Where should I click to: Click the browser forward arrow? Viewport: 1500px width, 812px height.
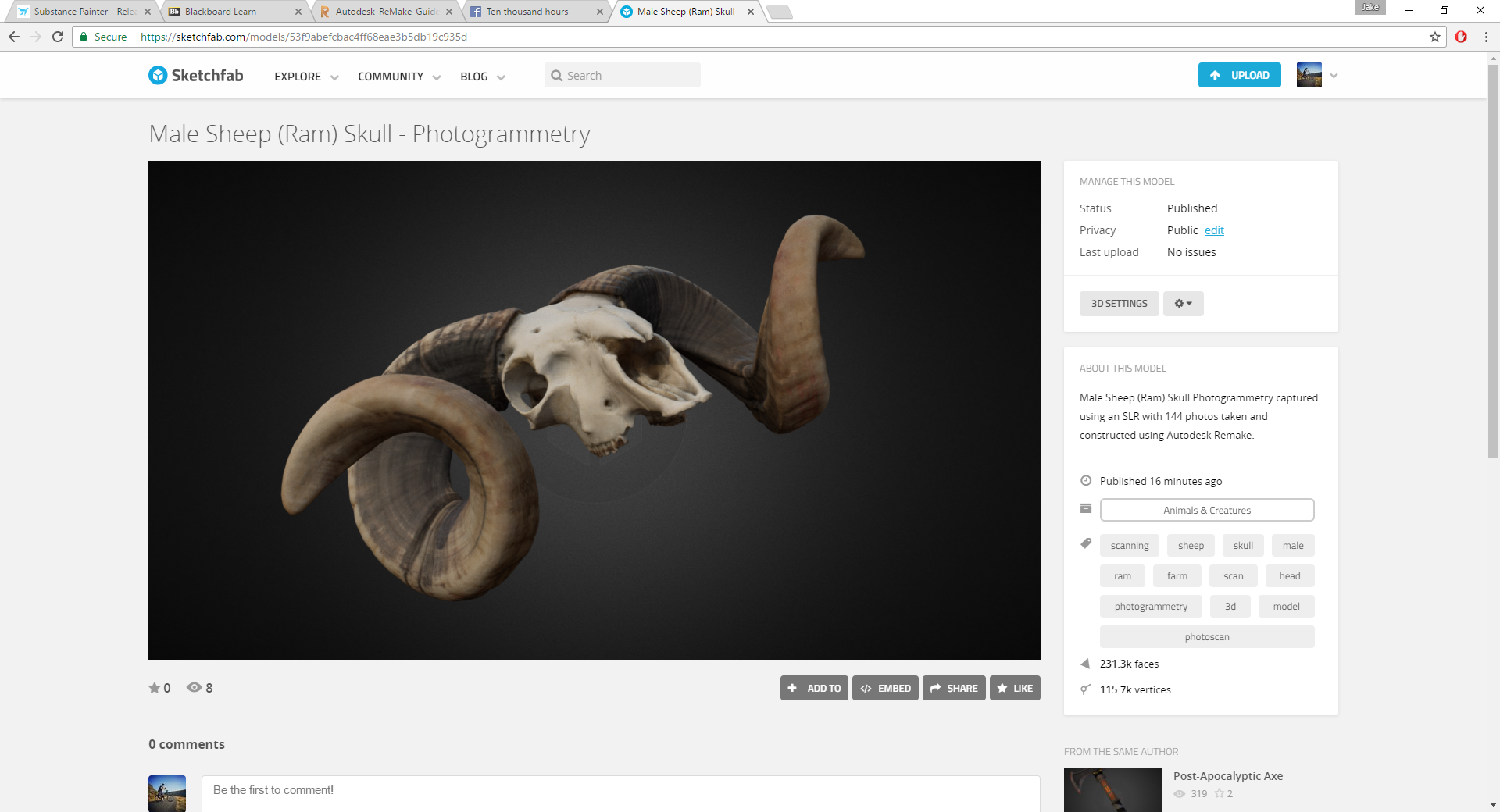pos(36,37)
